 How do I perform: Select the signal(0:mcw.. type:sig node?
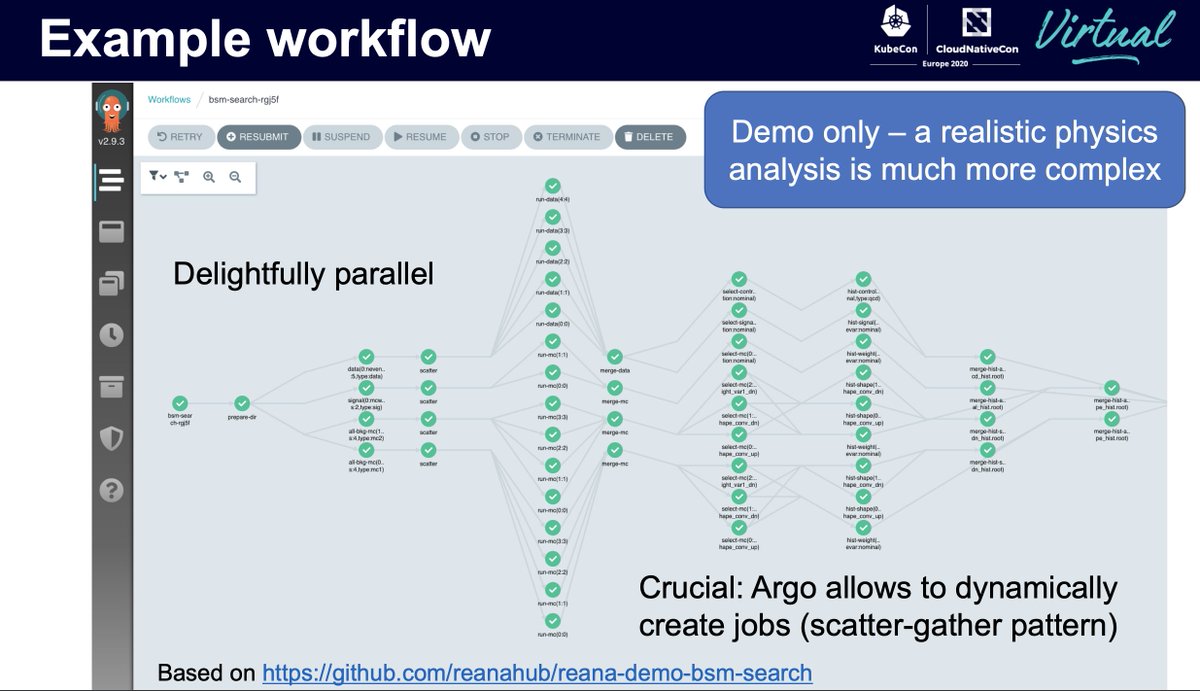coord(366,388)
